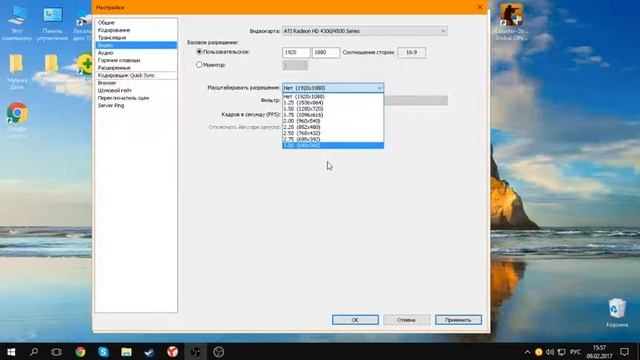Choose 1.50 (1280x720) scale option
Image resolution: width=640 pixels, height=360 pixels.
point(333,109)
